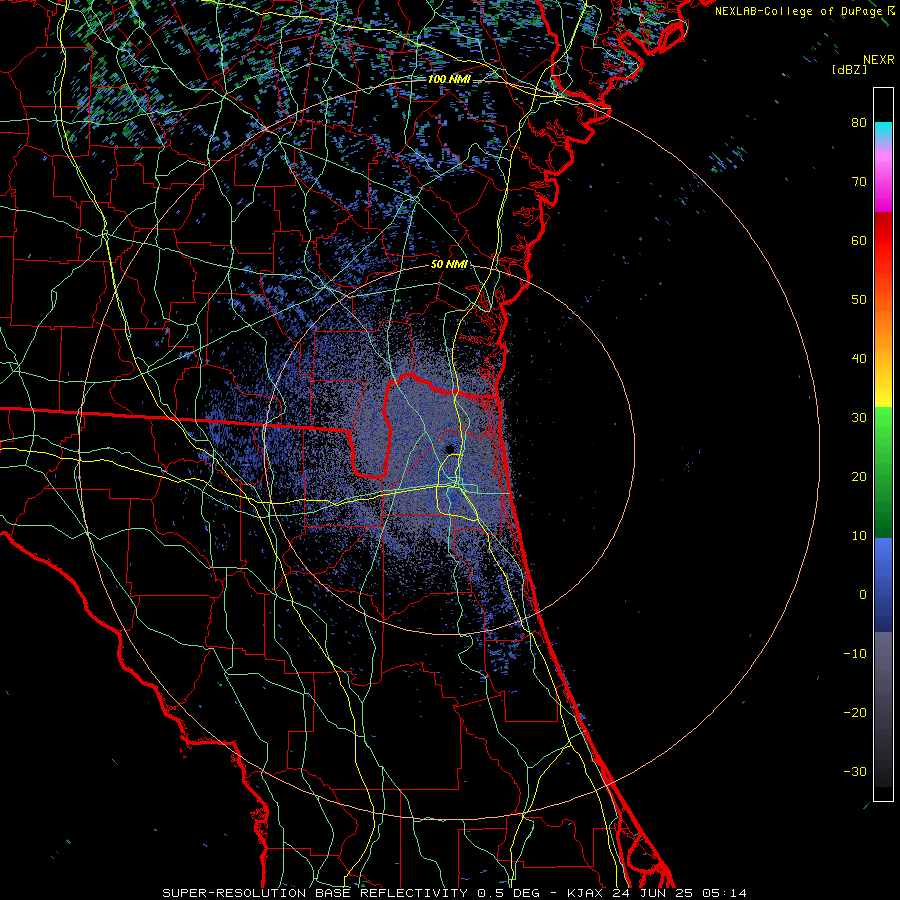Click the 50 value on dBZ scale

coord(859,300)
